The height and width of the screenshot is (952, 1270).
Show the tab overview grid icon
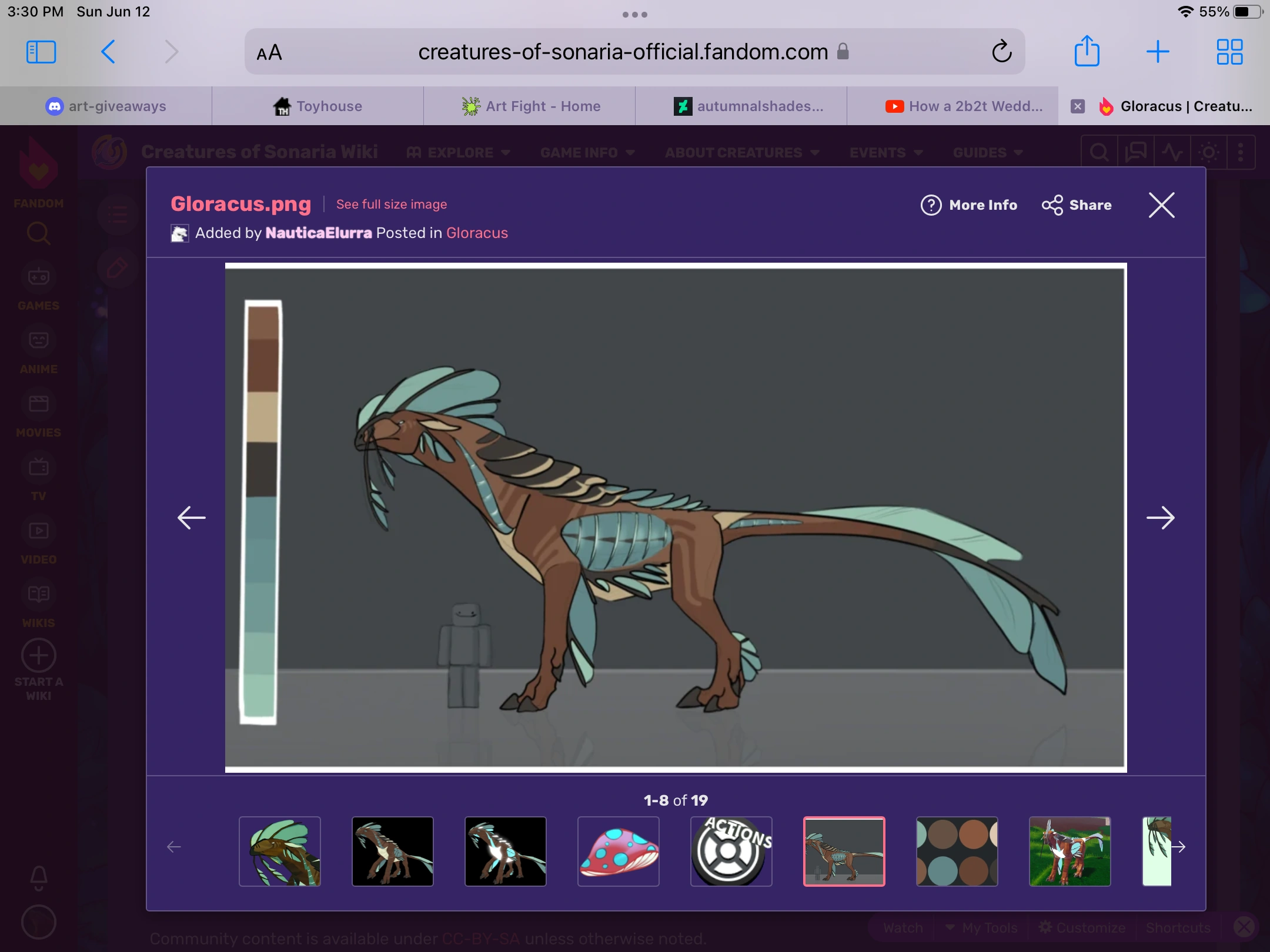[x=1229, y=52]
